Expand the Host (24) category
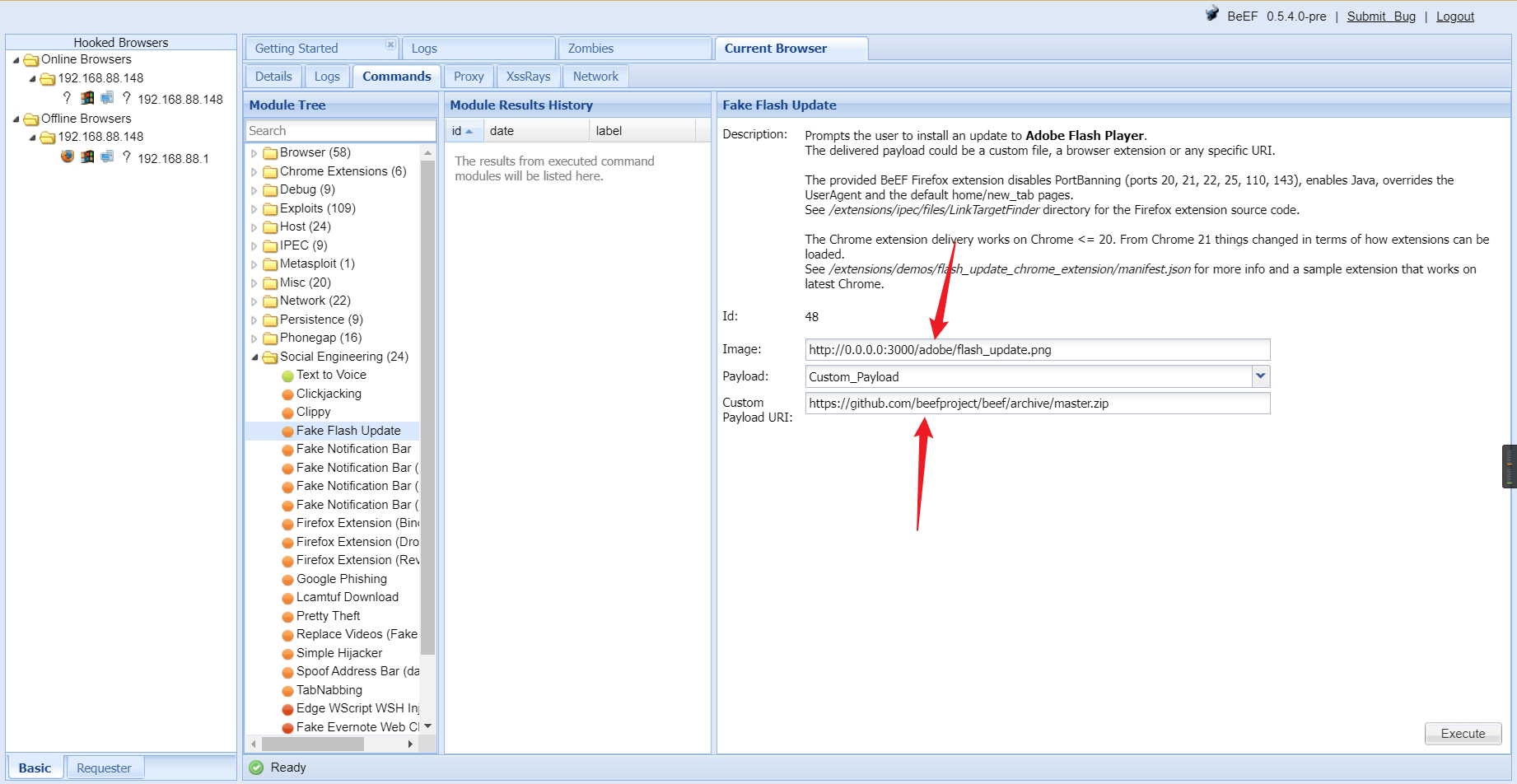Viewport: 1517px width, 784px height. click(x=254, y=227)
